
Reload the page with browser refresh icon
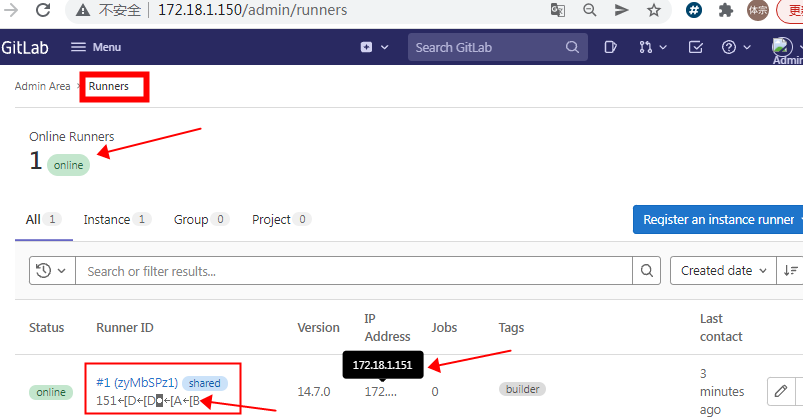[x=43, y=10]
